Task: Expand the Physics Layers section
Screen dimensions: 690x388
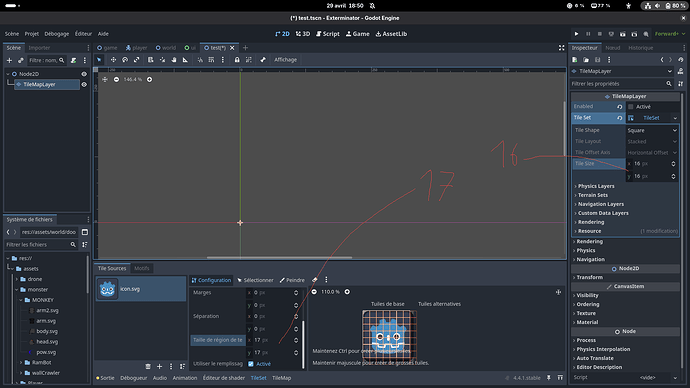Action: 595,186
